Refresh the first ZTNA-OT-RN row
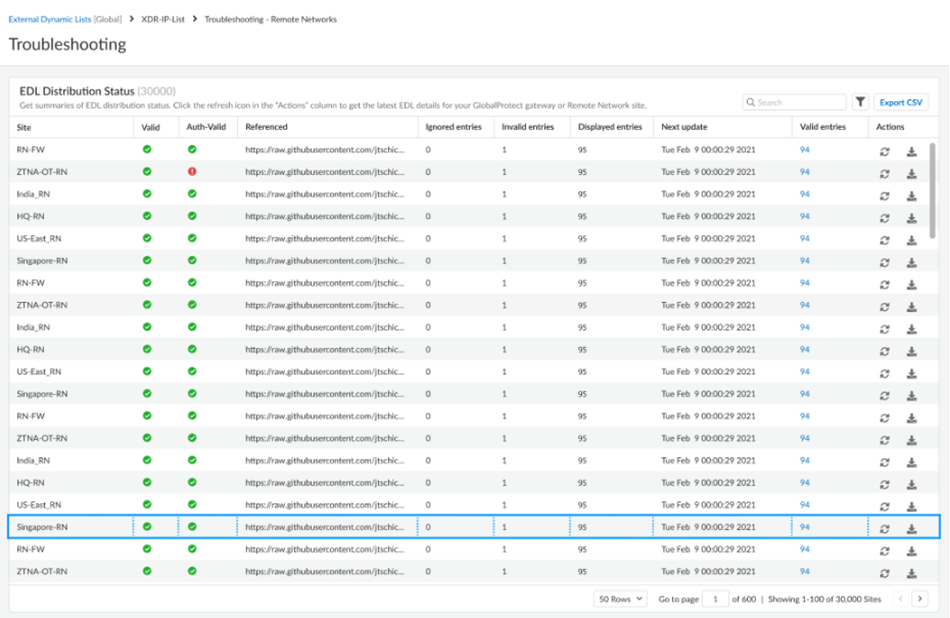The height and width of the screenshot is (618, 950). (885, 174)
